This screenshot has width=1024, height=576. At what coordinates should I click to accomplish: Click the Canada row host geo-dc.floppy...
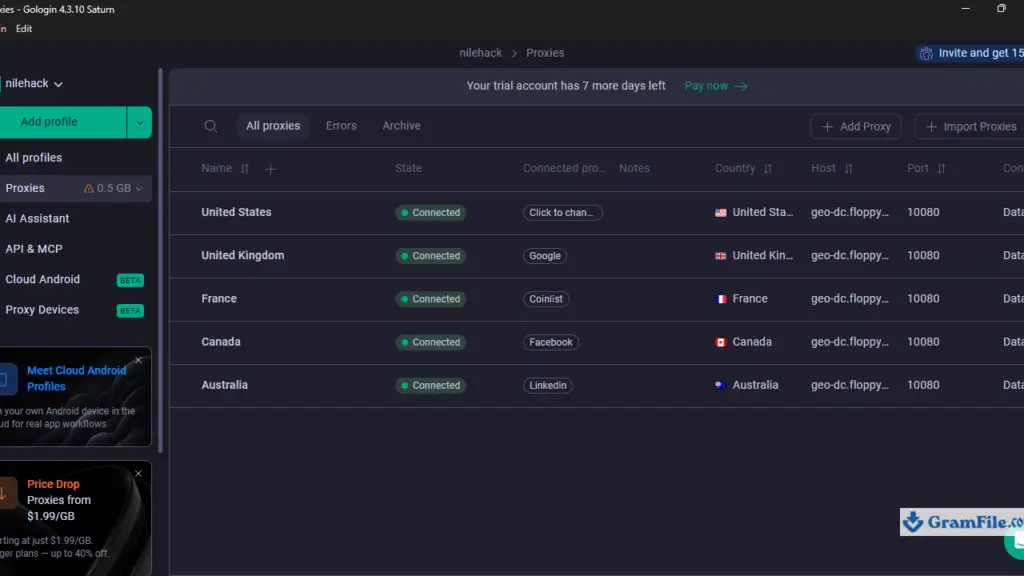(850, 342)
